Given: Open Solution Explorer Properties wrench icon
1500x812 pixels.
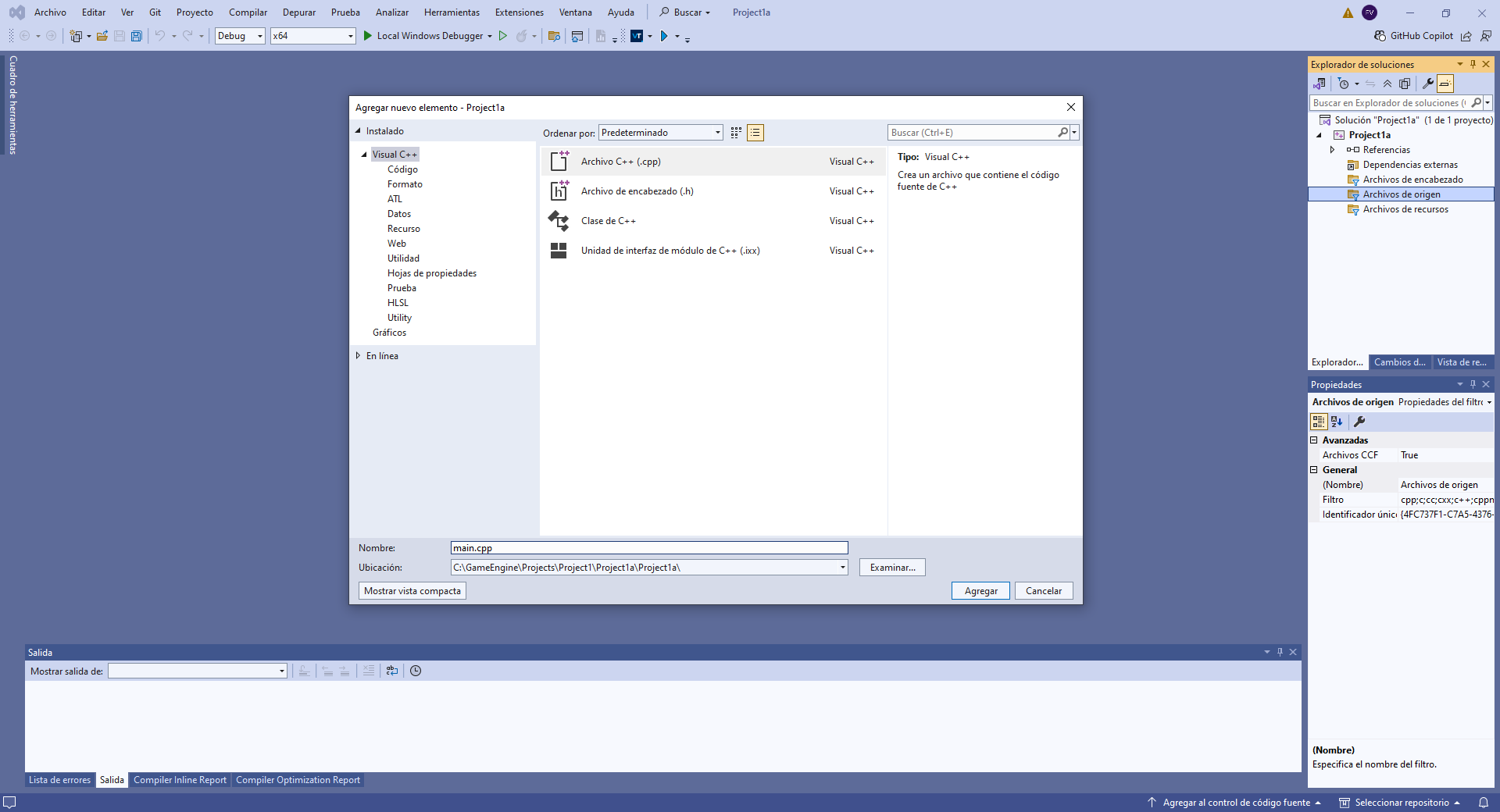Looking at the screenshot, I should pos(1428,84).
